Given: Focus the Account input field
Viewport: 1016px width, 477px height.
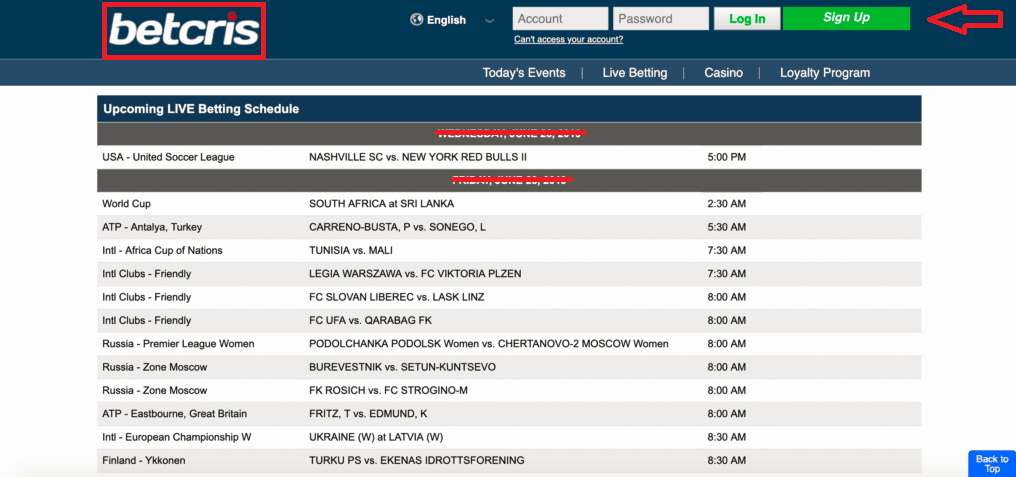Looking at the screenshot, I should (x=560, y=19).
